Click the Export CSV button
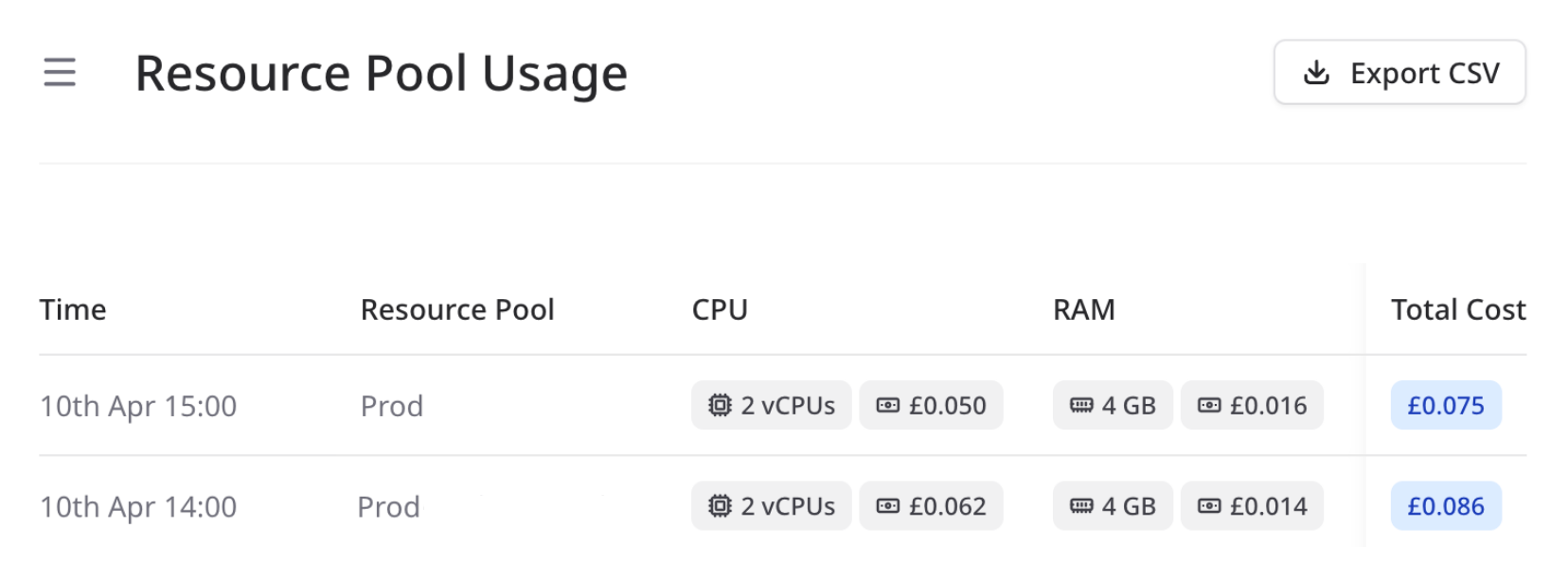 1399,73
